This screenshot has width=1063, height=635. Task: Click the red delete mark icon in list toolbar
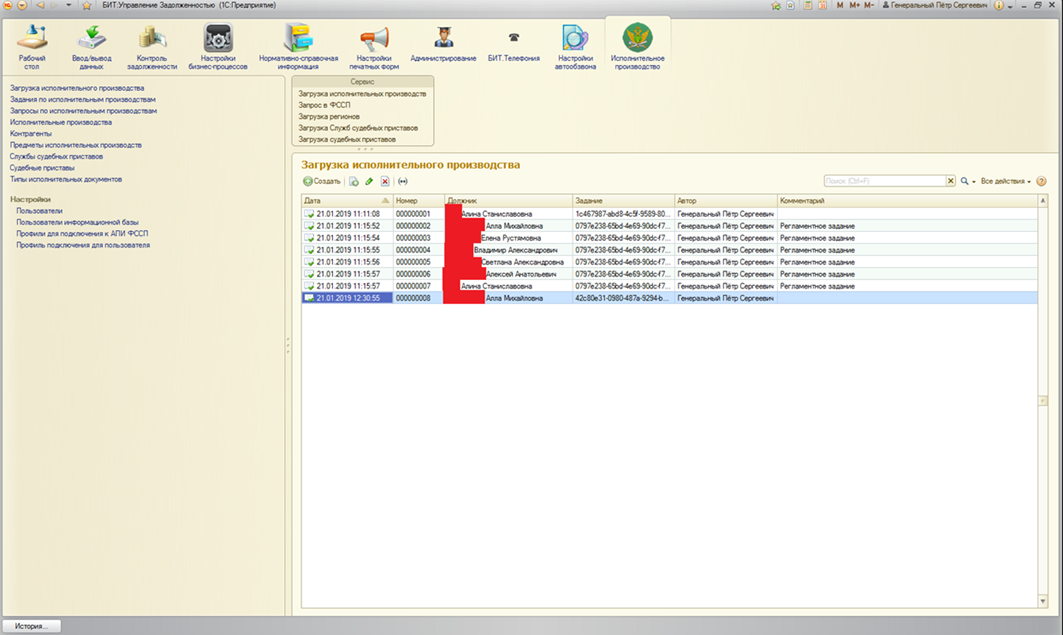coord(385,182)
